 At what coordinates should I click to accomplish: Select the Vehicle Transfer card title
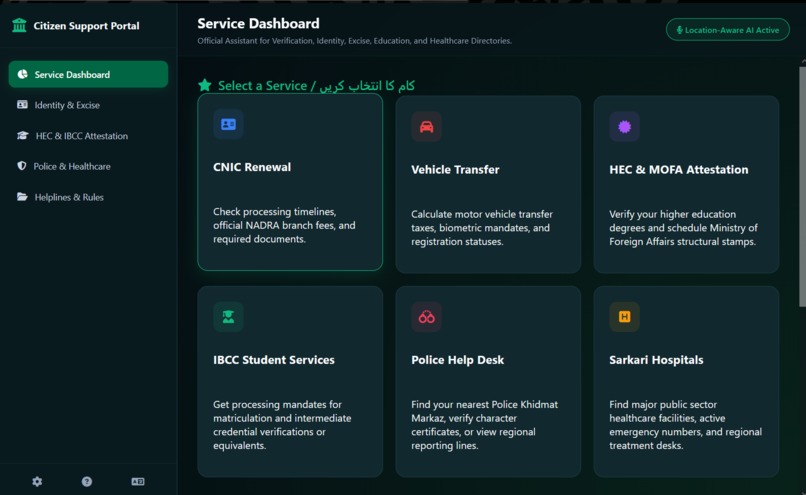click(x=455, y=170)
